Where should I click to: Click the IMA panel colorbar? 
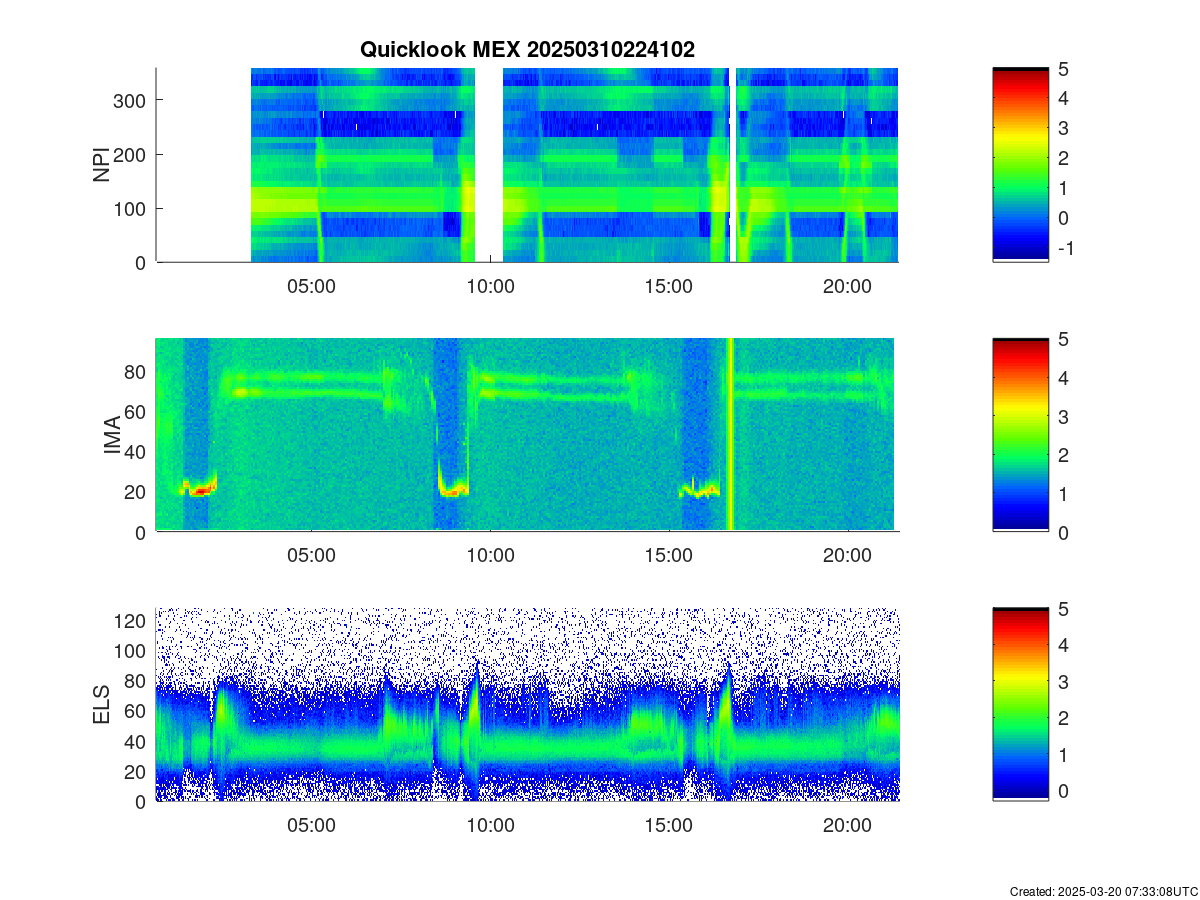(1020, 435)
